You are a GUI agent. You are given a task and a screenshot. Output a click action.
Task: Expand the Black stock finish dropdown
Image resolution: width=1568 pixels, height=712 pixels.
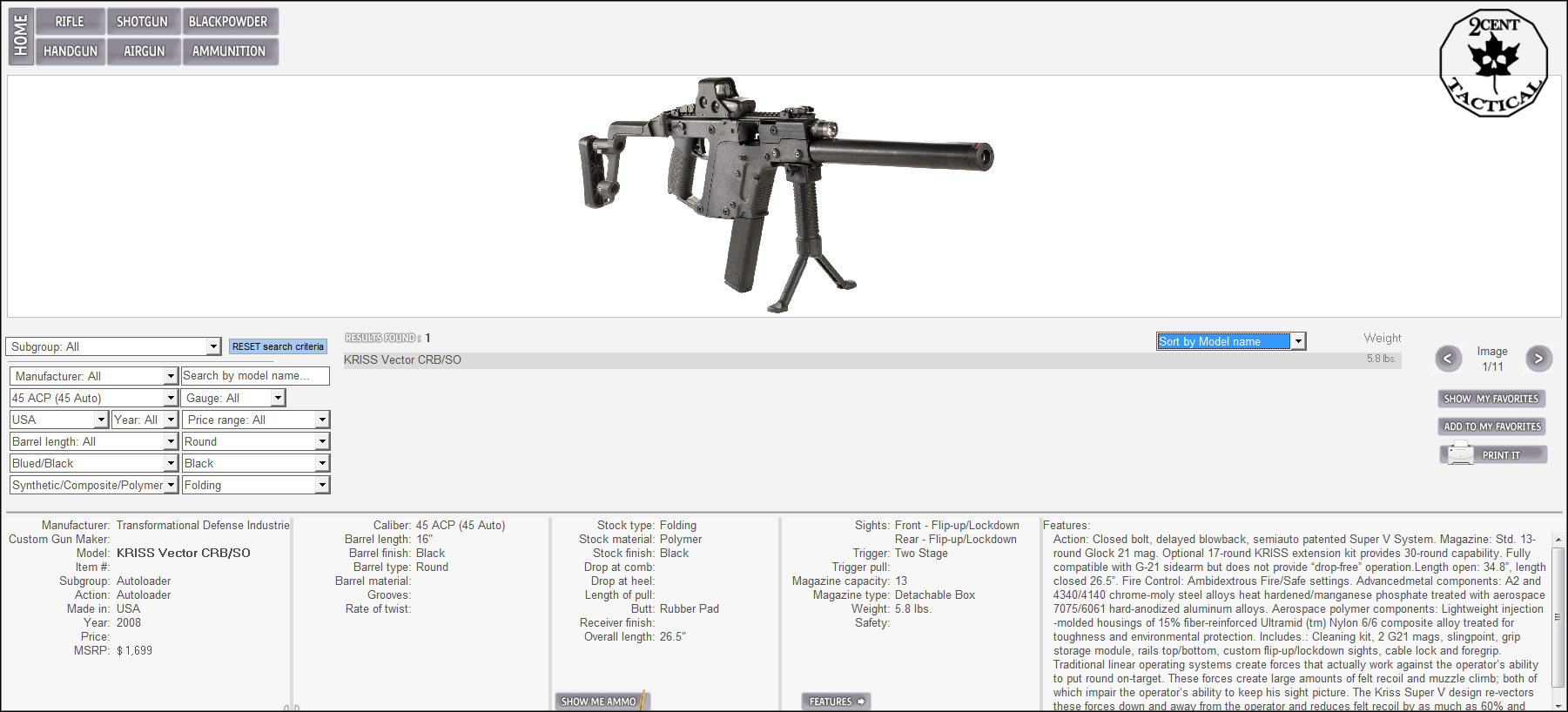pyautogui.click(x=322, y=463)
